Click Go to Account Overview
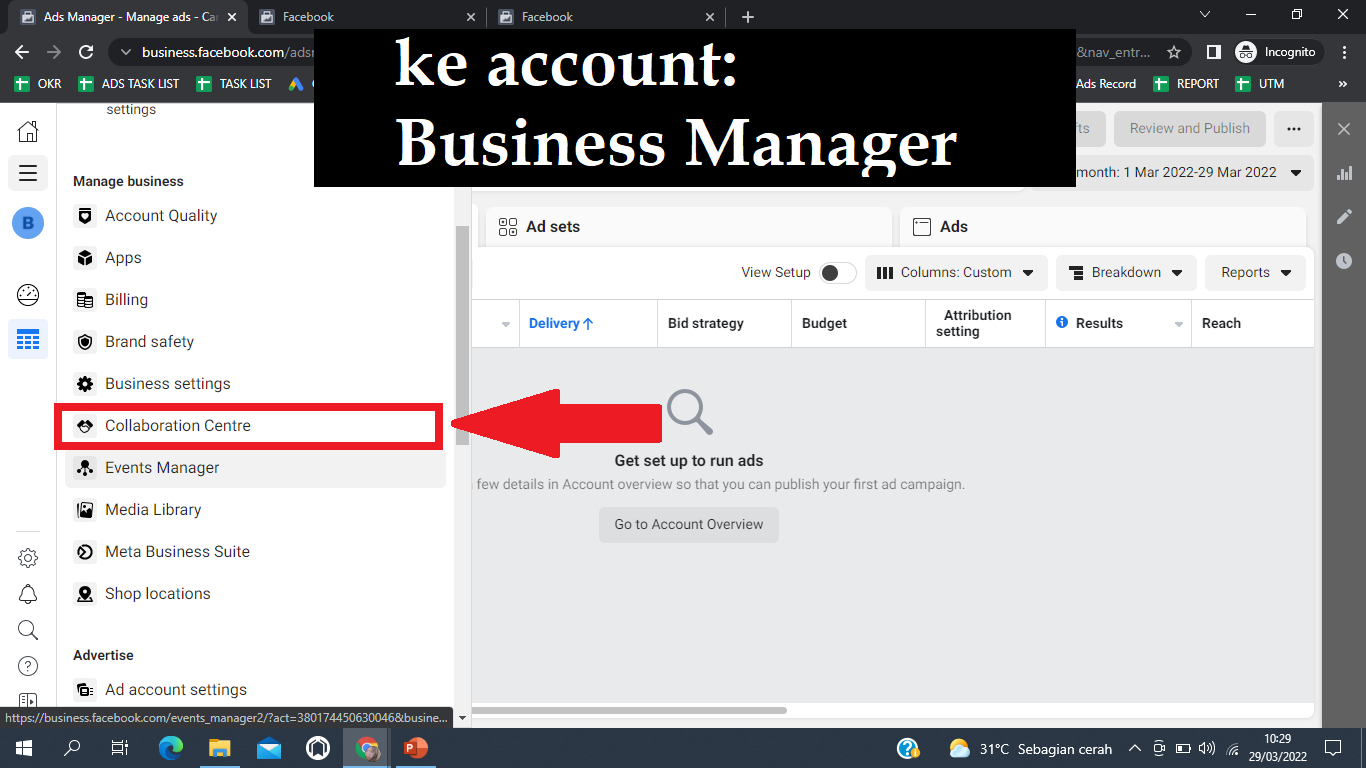Image resolution: width=1366 pixels, height=768 pixels. [x=688, y=524]
